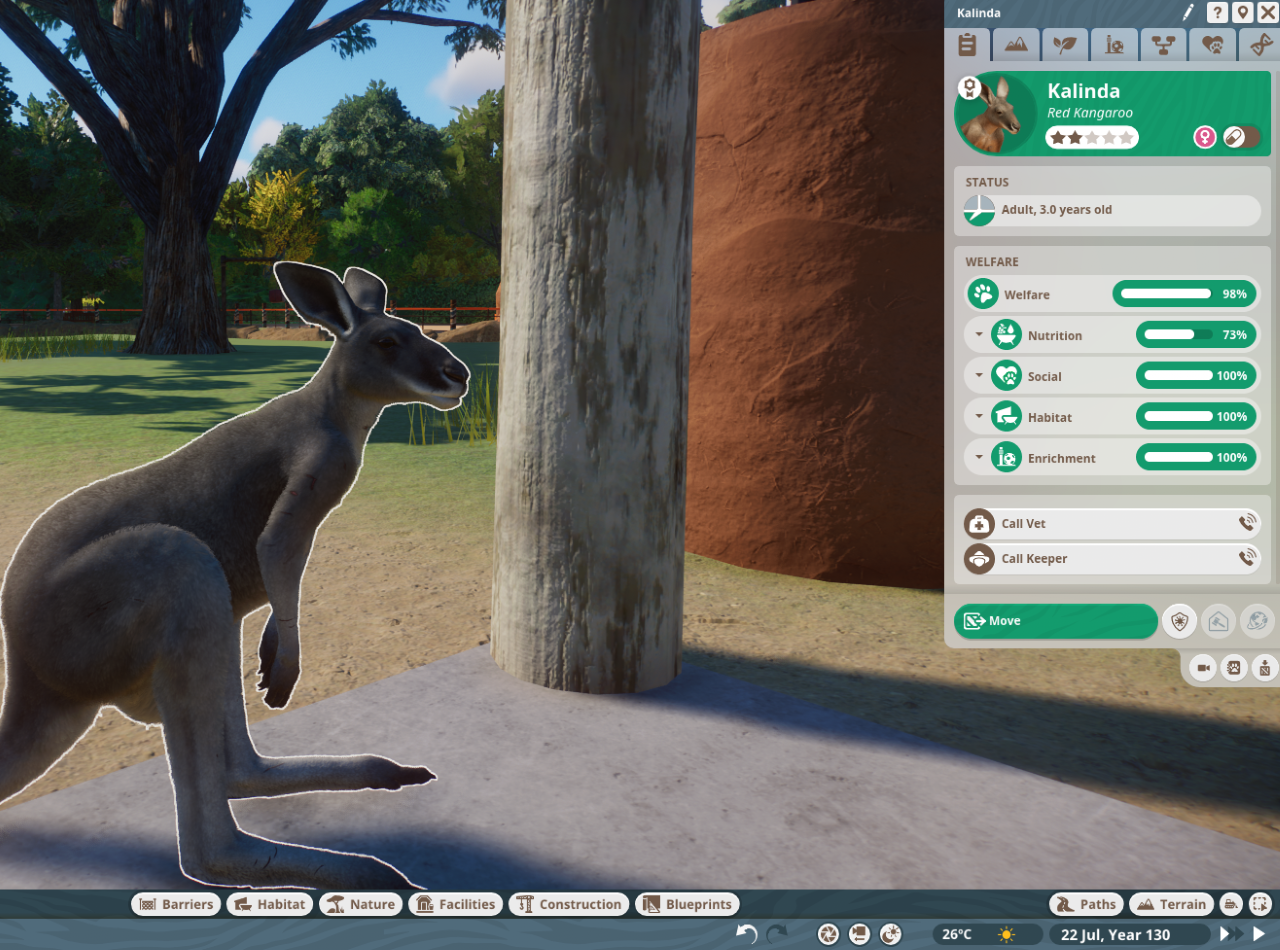Click the Social 100% bar
The image size is (1280, 950).
[x=1196, y=376]
